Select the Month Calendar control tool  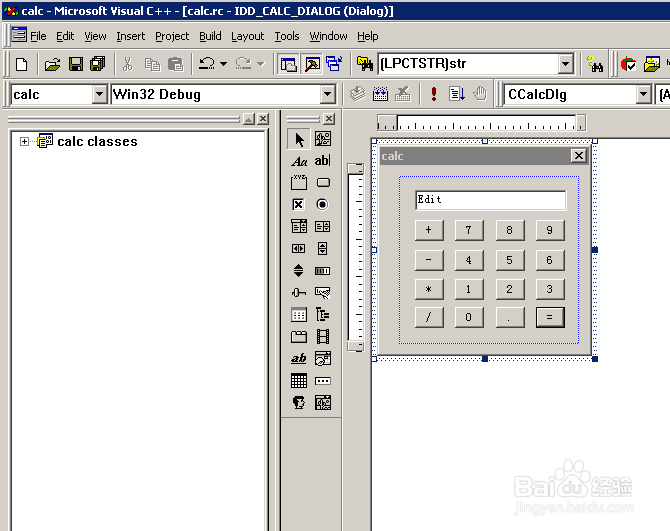299,381
